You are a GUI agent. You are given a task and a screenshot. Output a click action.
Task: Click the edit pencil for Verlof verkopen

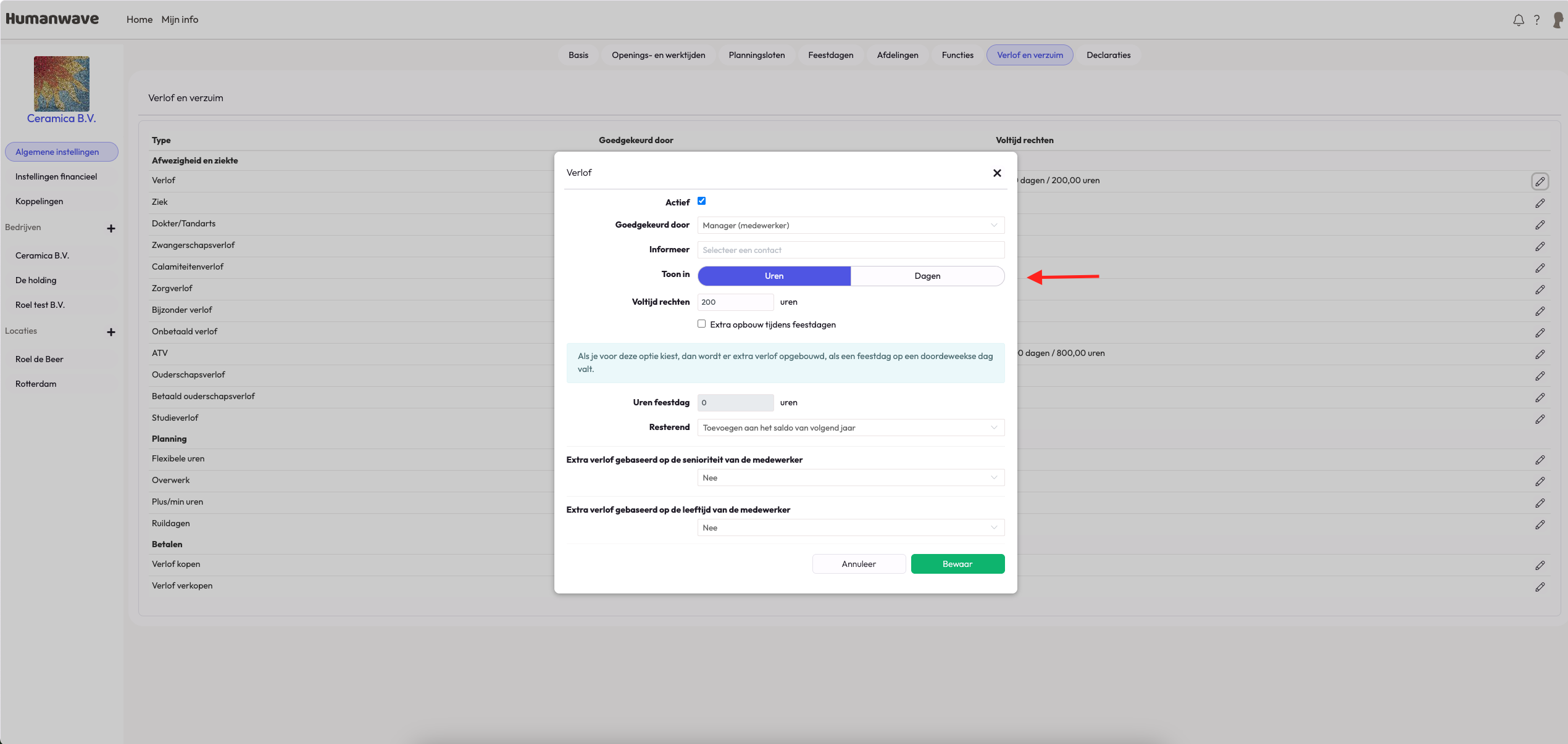coord(1540,587)
